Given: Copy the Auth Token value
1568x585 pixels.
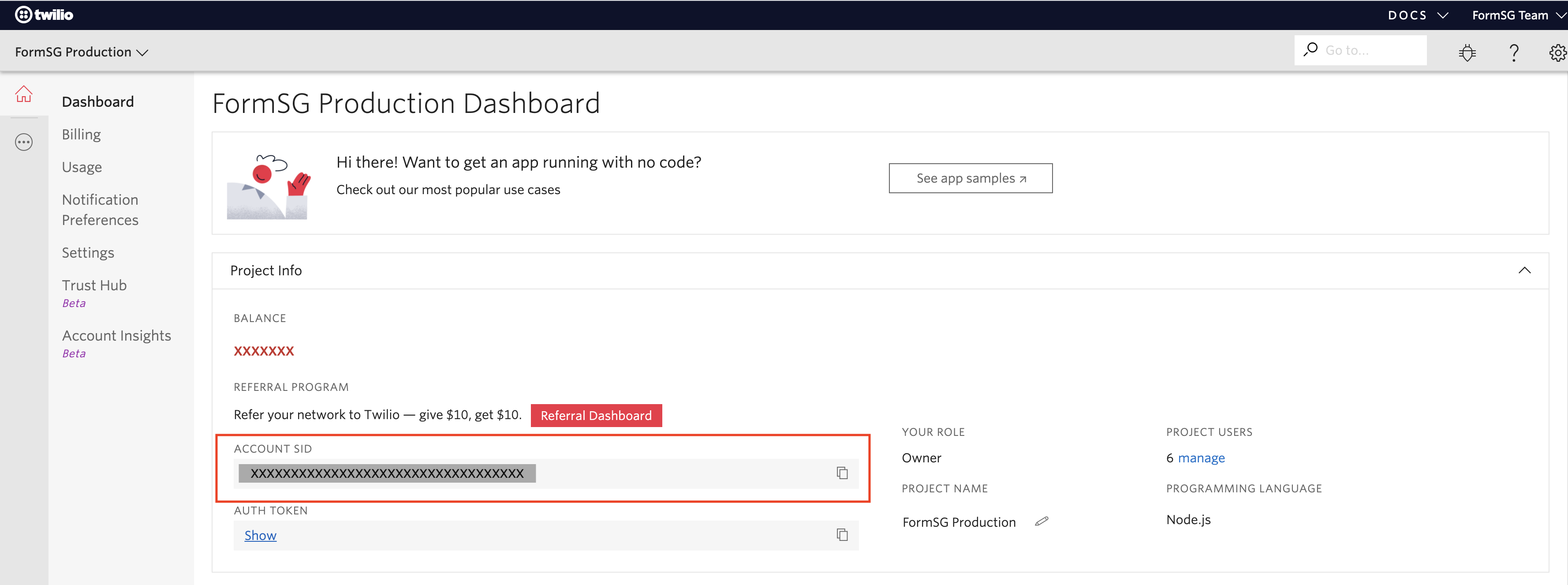Looking at the screenshot, I should click(x=842, y=535).
